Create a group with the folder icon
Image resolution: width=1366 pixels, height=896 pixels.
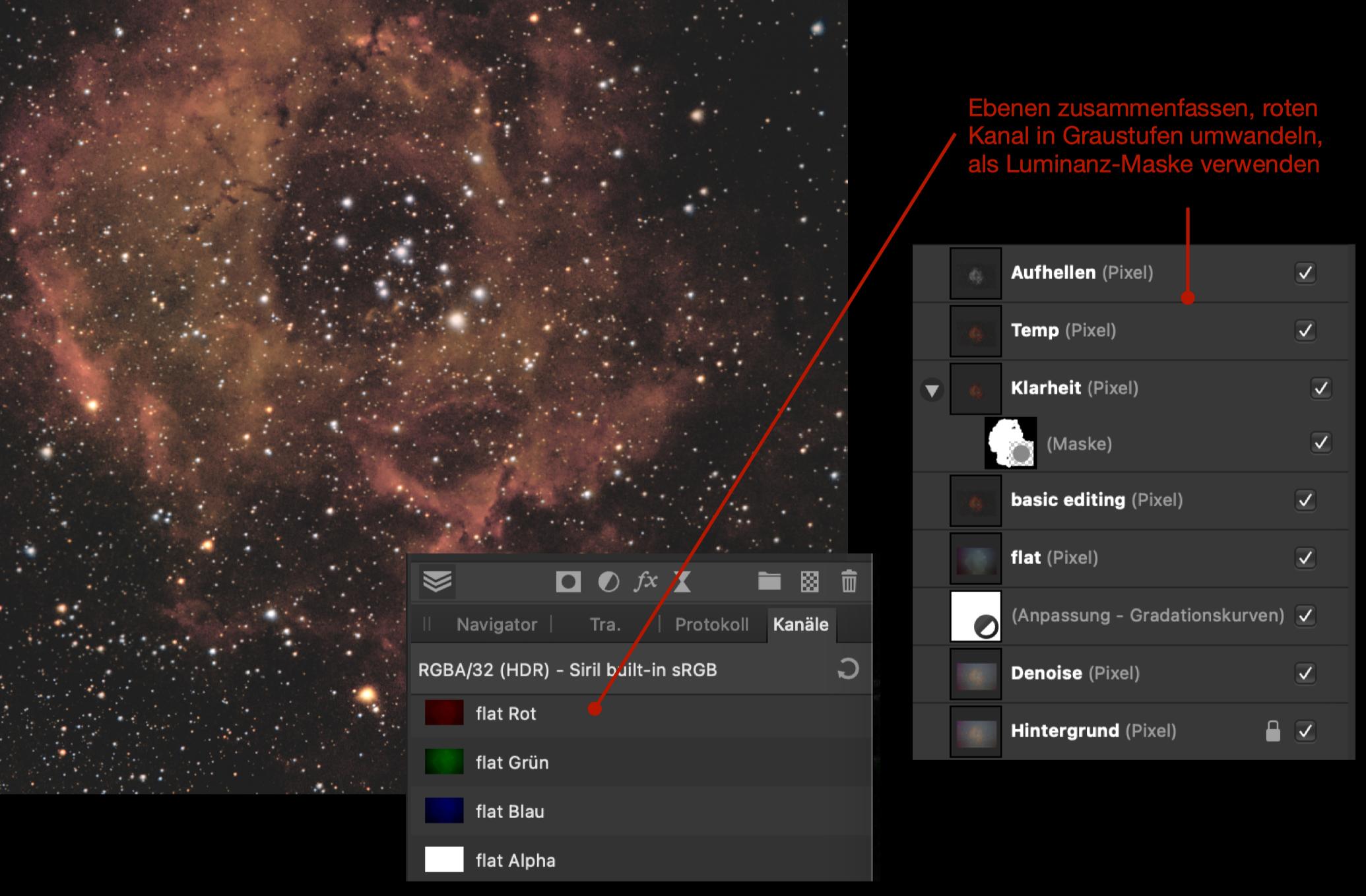coord(769,582)
